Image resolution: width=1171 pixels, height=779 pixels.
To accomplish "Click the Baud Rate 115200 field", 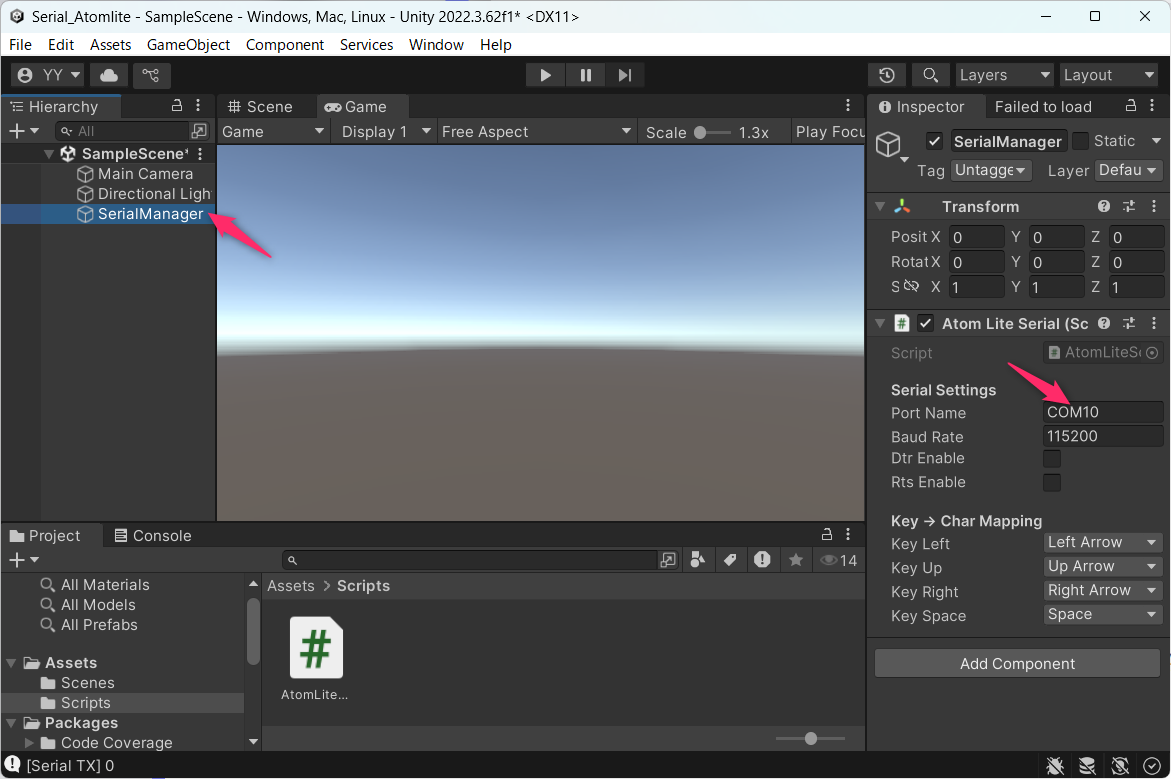I will coord(1102,436).
